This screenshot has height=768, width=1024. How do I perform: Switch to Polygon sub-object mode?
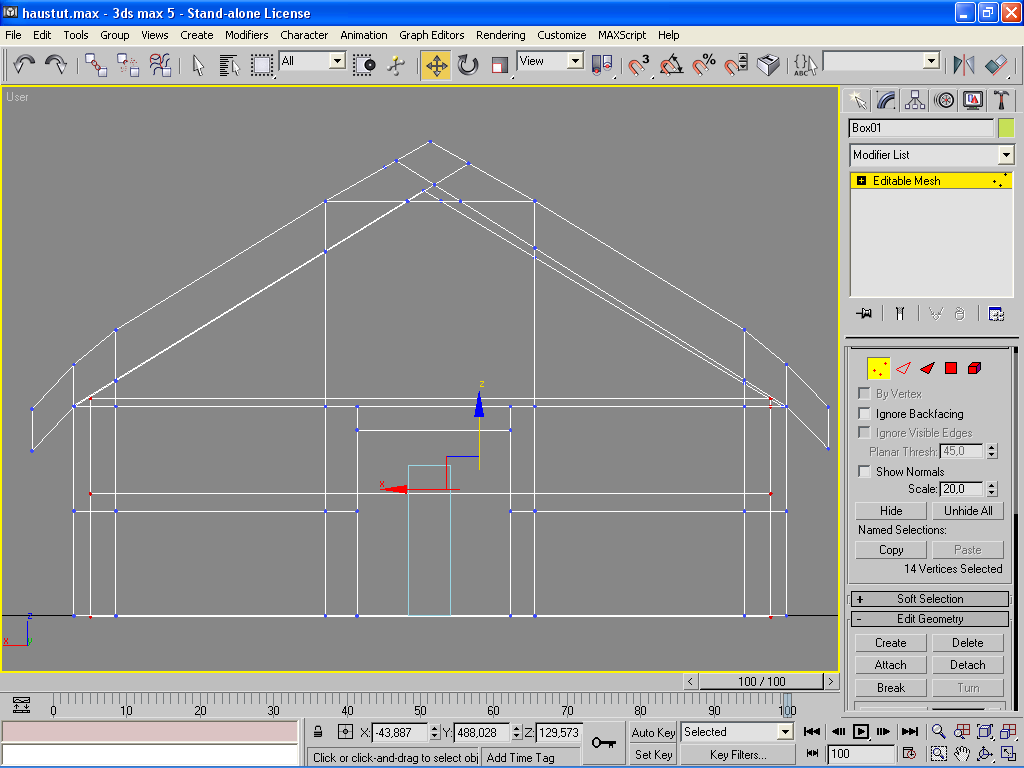tap(951, 368)
